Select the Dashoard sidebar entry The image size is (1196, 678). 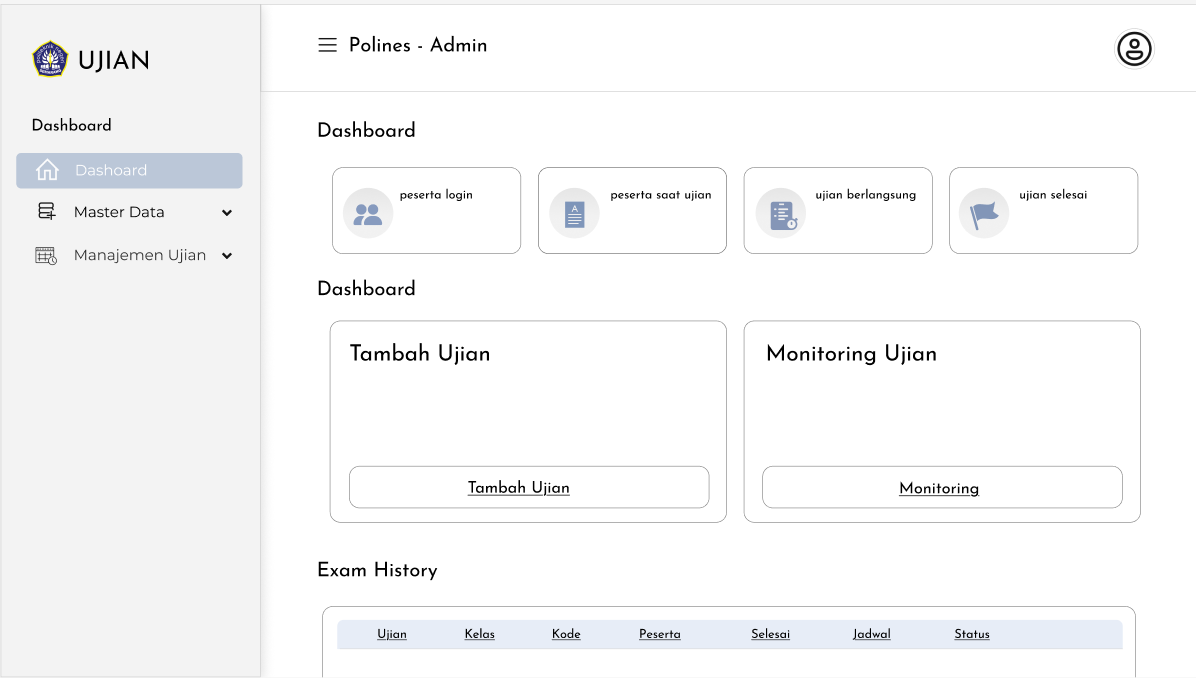[x=128, y=170]
